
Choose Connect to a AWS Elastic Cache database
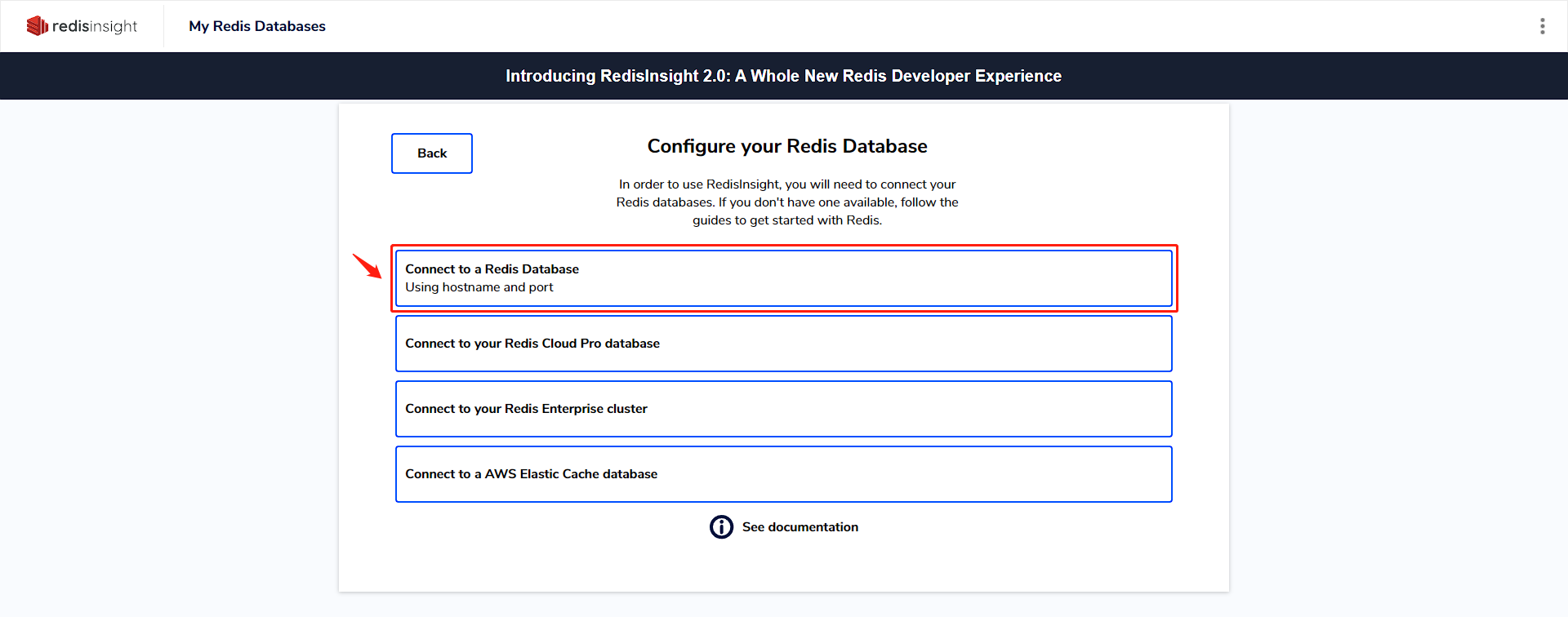tap(784, 474)
